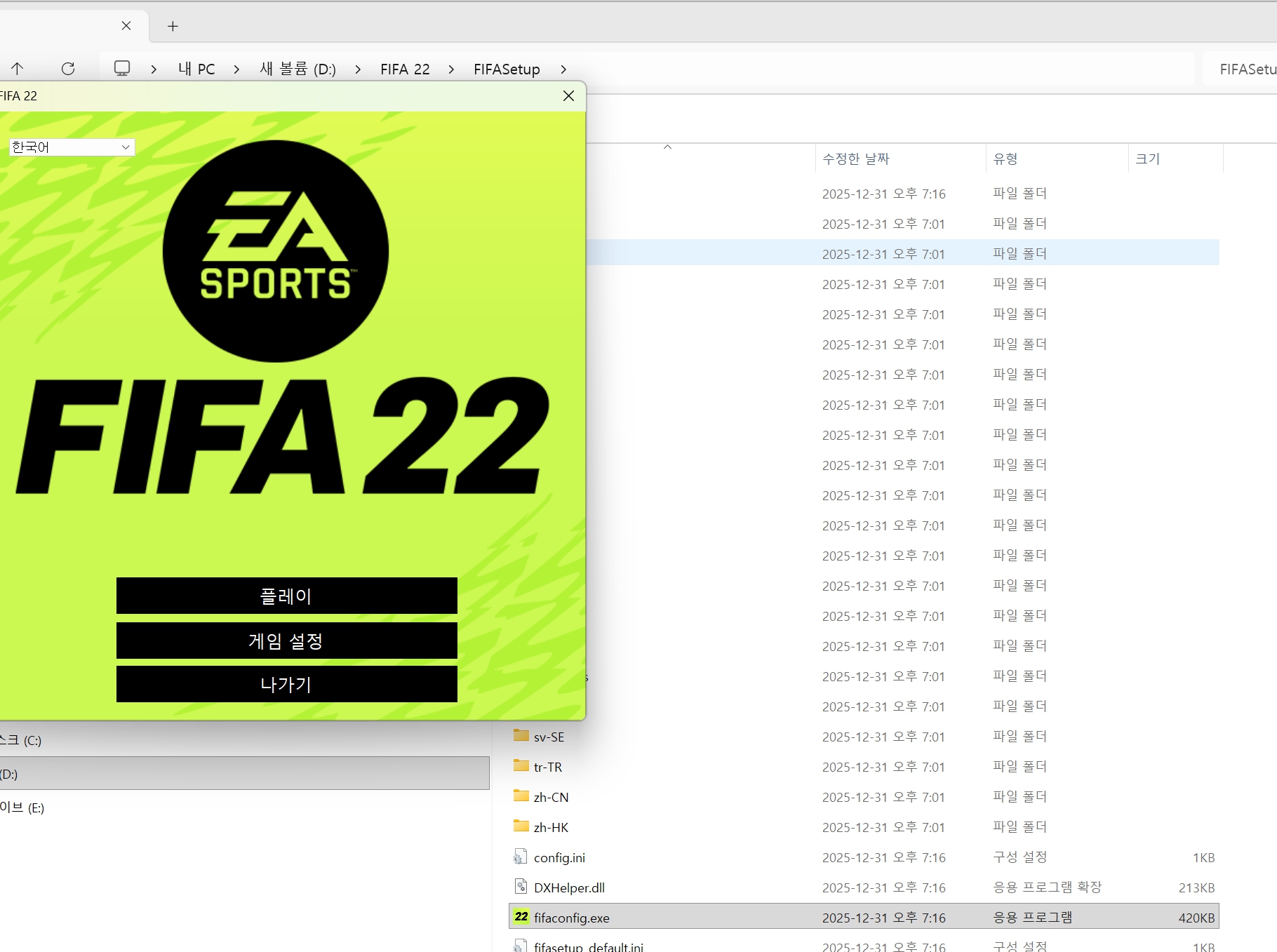Expand the chevron after 내 PC
Screen dimensions: 1277x952
coord(236,69)
